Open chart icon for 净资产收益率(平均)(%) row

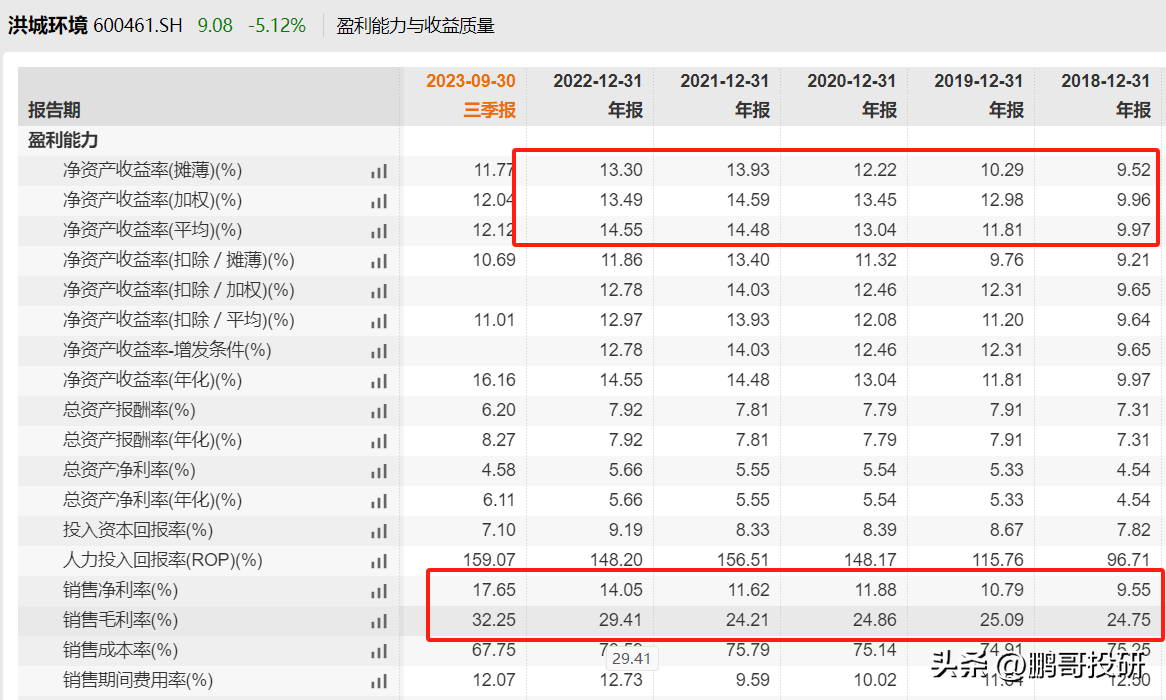coord(379,231)
